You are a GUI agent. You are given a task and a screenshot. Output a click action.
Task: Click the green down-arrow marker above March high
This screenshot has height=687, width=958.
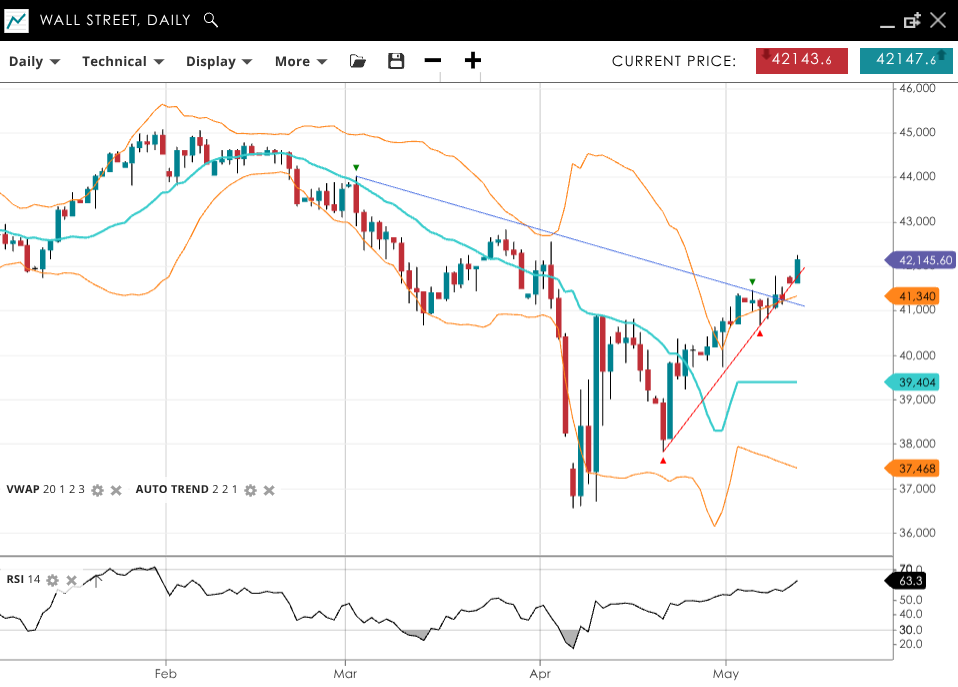356,168
